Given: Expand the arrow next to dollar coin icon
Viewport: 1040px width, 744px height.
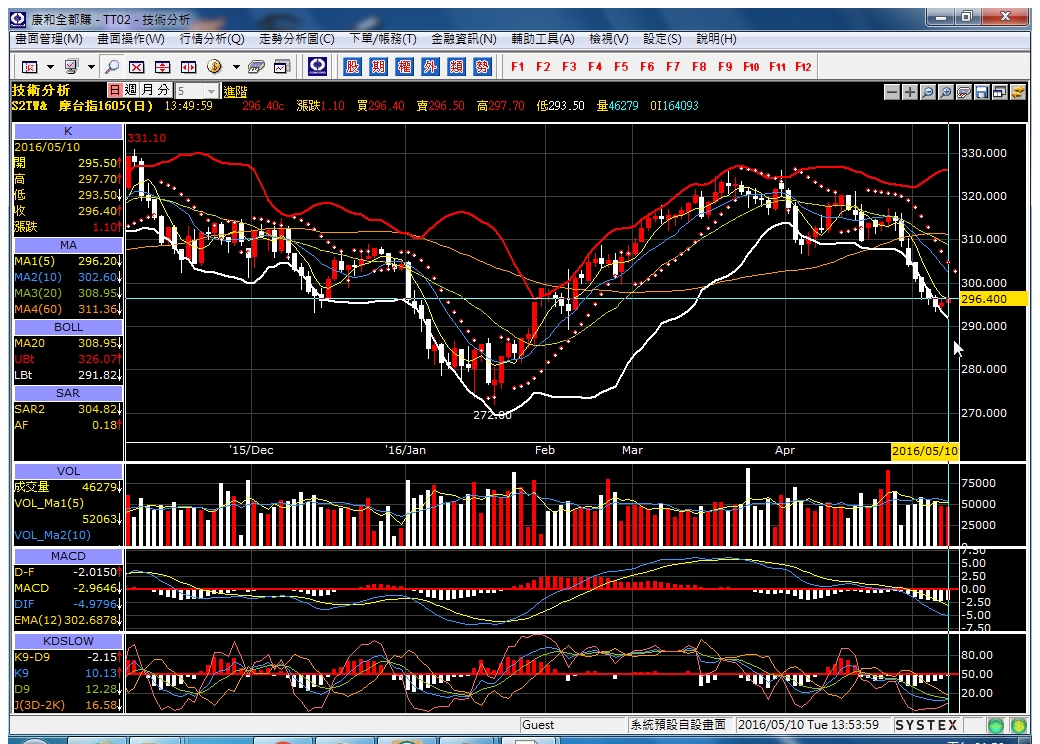Looking at the screenshot, I should [236, 66].
